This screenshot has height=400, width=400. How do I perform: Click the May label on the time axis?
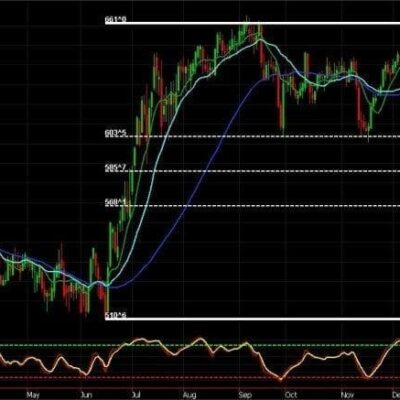[x=33, y=395]
